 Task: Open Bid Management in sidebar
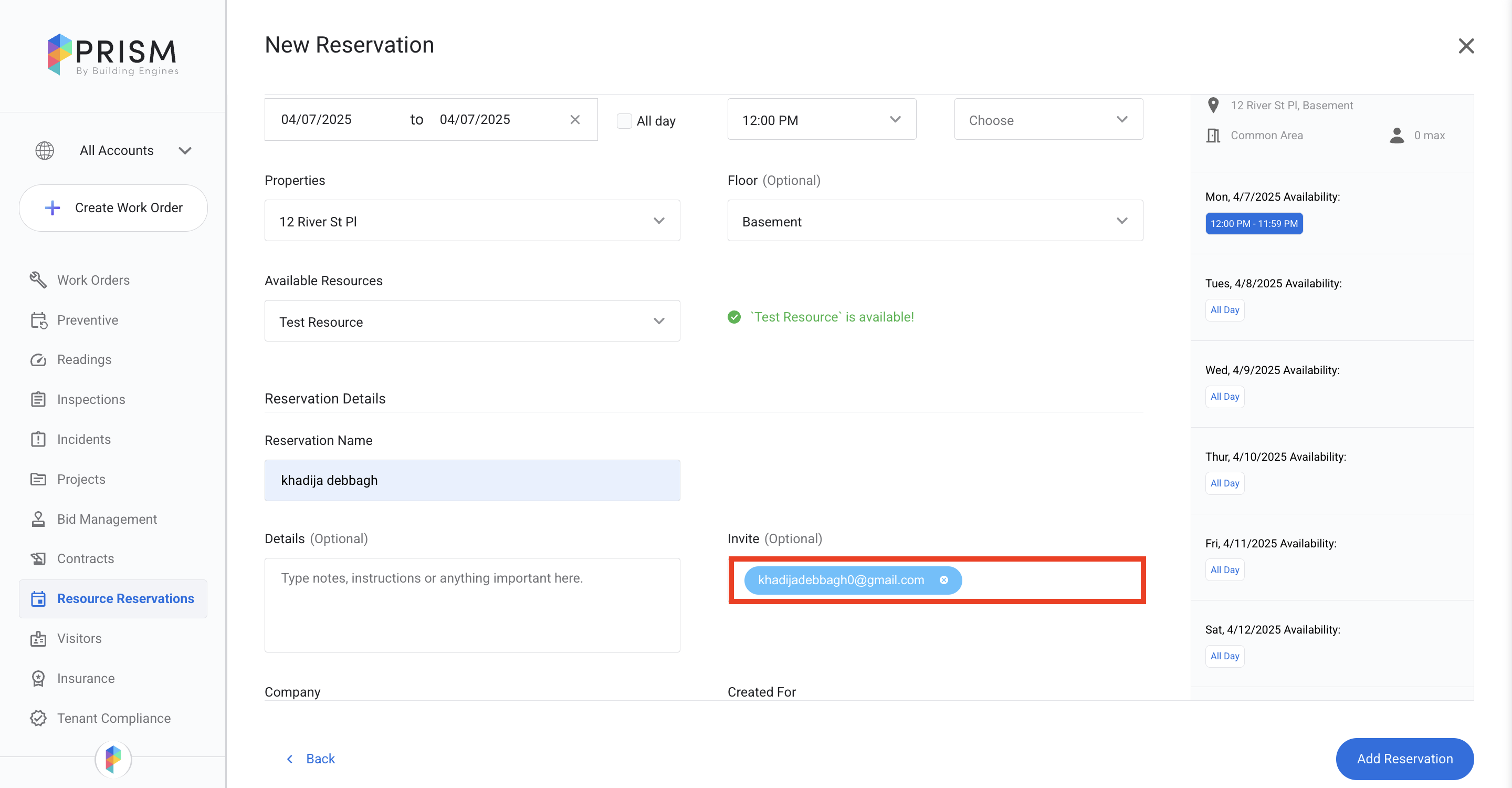[x=107, y=519]
